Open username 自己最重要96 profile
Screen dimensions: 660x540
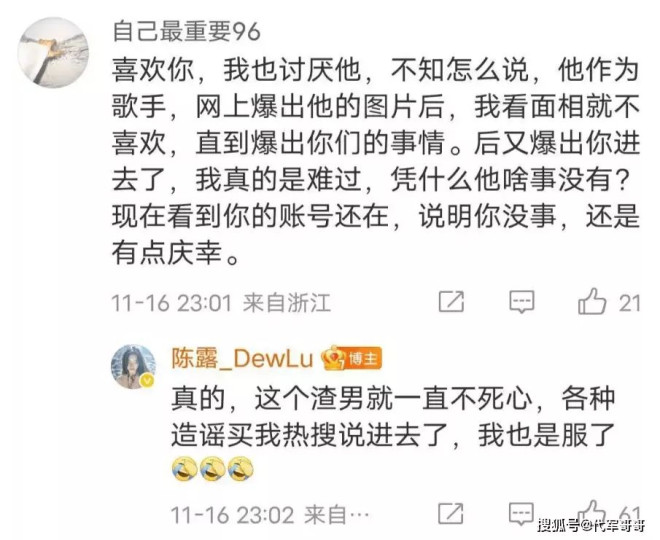[x=186, y=32]
